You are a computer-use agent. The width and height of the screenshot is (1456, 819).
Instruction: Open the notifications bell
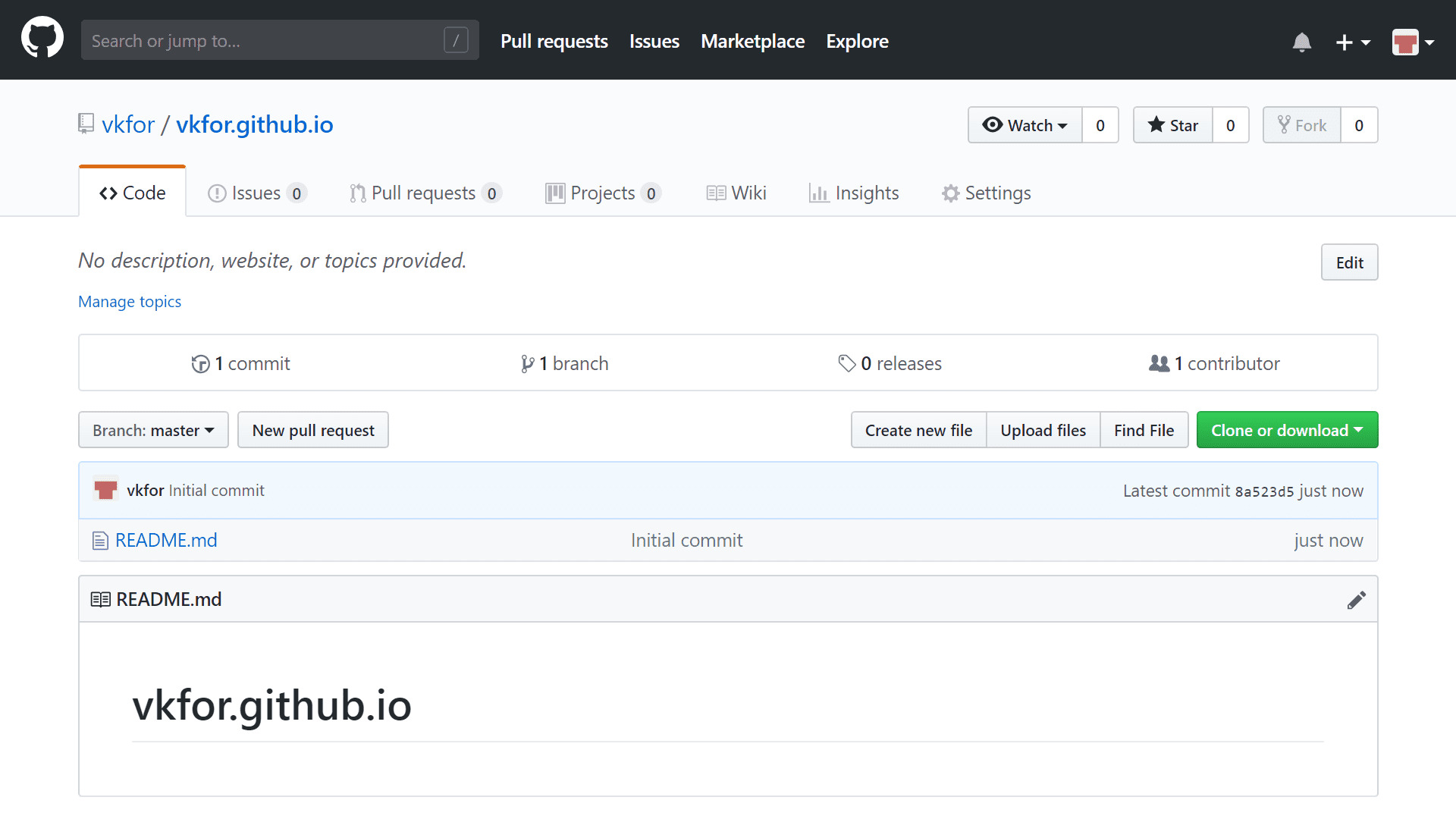tap(1301, 42)
